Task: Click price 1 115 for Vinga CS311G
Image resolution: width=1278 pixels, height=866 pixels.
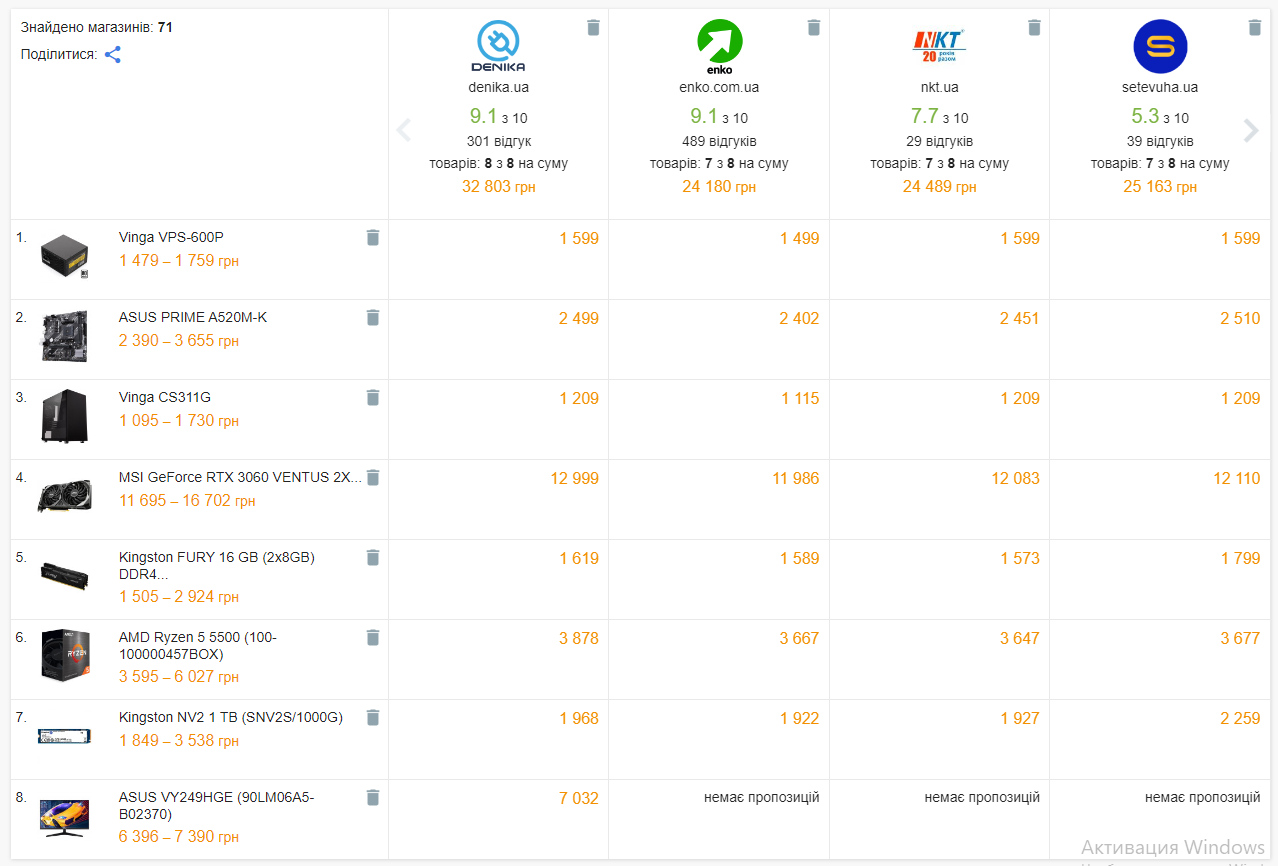Action: 800,398
